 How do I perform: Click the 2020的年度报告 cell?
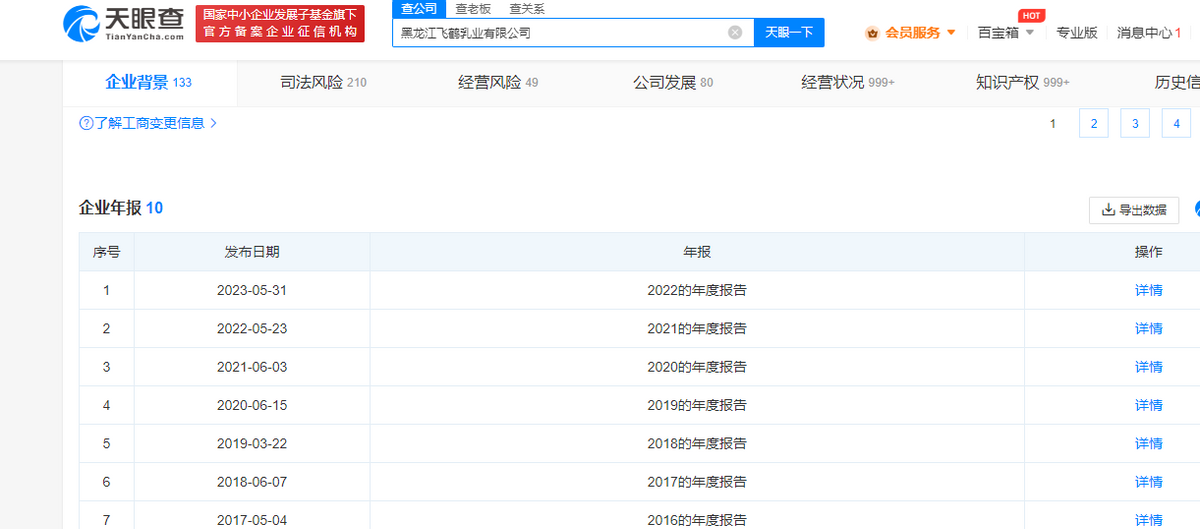697,367
